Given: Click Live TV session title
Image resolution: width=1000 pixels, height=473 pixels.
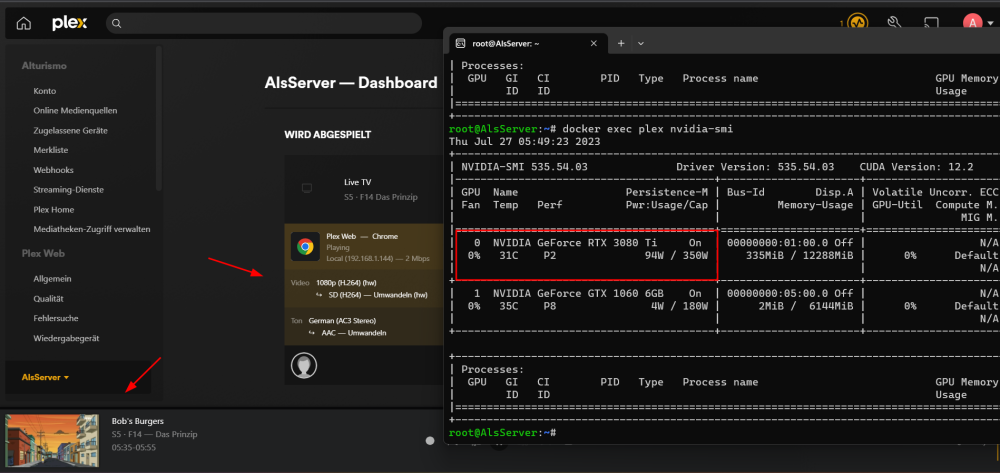Looking at the screenshot, I should [x=357, y=182].
